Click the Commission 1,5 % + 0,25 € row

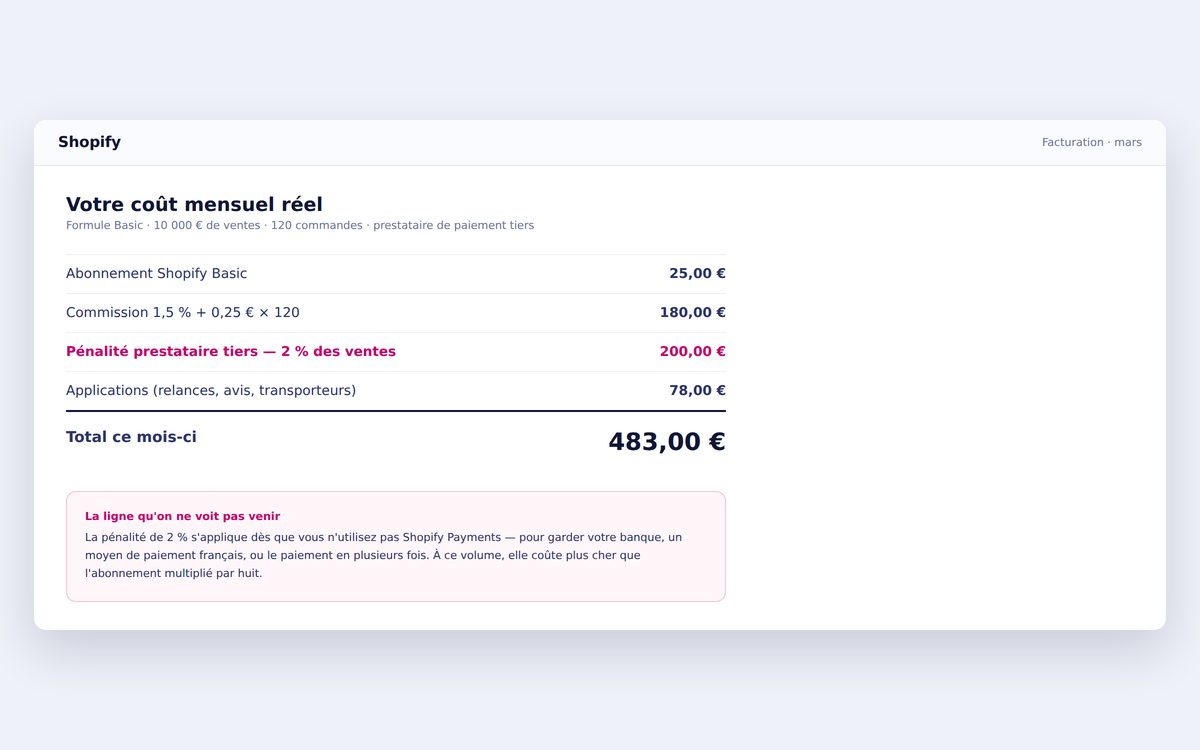pyautogui.click(x=396, y=312)
